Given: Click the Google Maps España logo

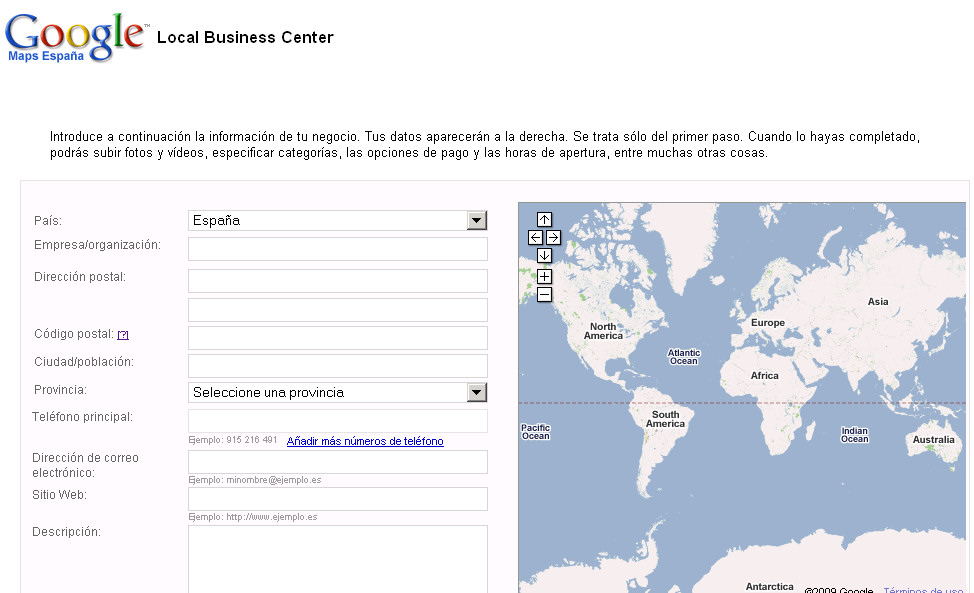Looking at the screenshot, I should tap(76, 38).
